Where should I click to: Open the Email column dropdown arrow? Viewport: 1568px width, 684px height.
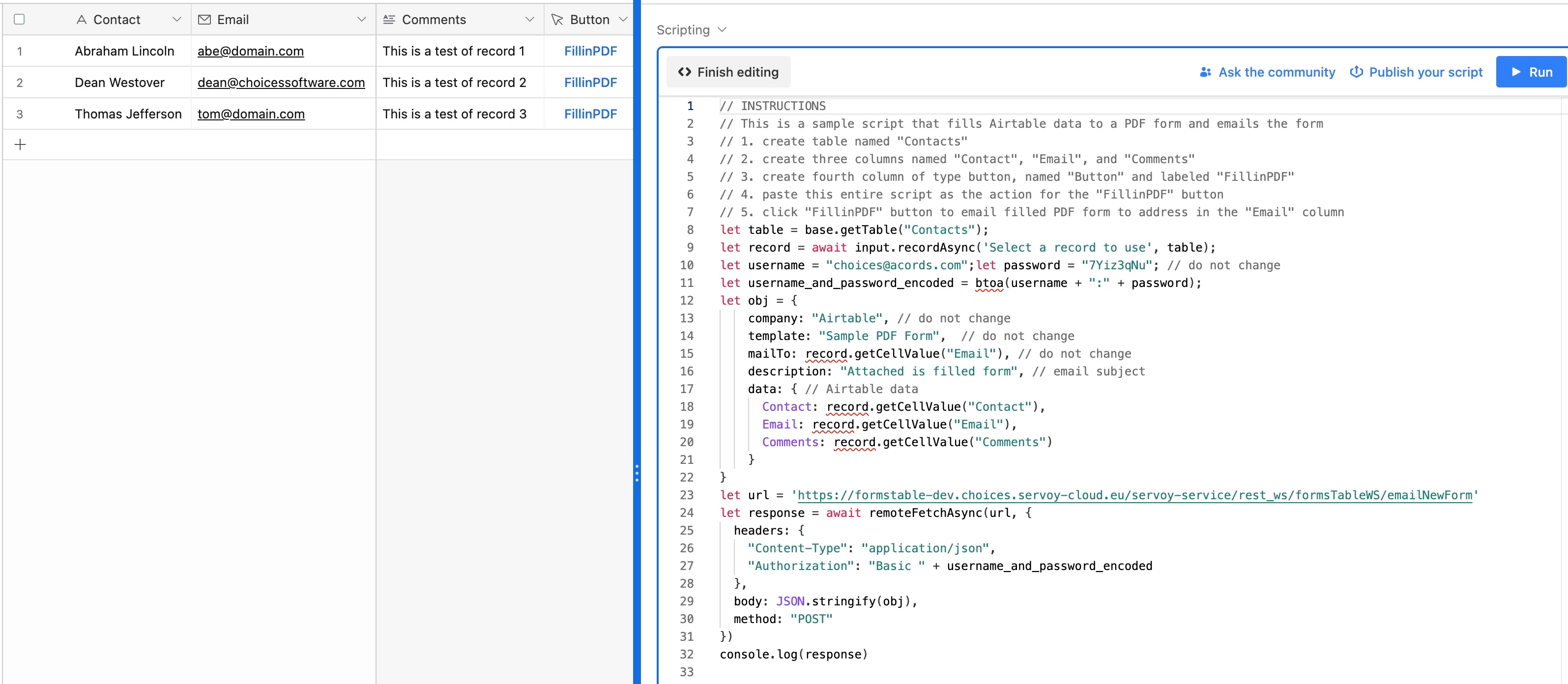(362, 20)
